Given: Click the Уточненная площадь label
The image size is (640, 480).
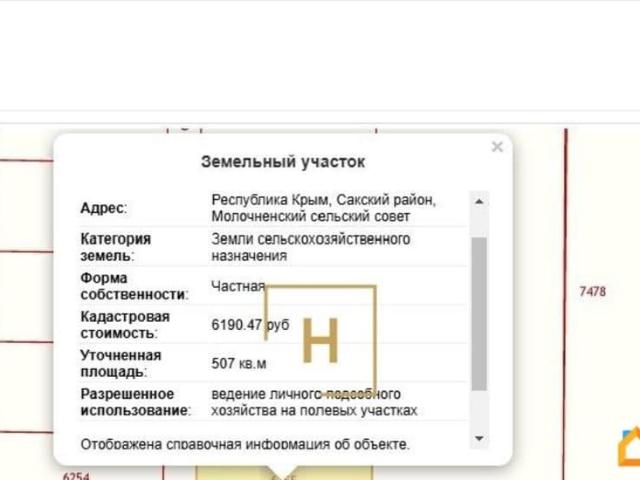Looking at the screenshot, I should click(121, 363).
